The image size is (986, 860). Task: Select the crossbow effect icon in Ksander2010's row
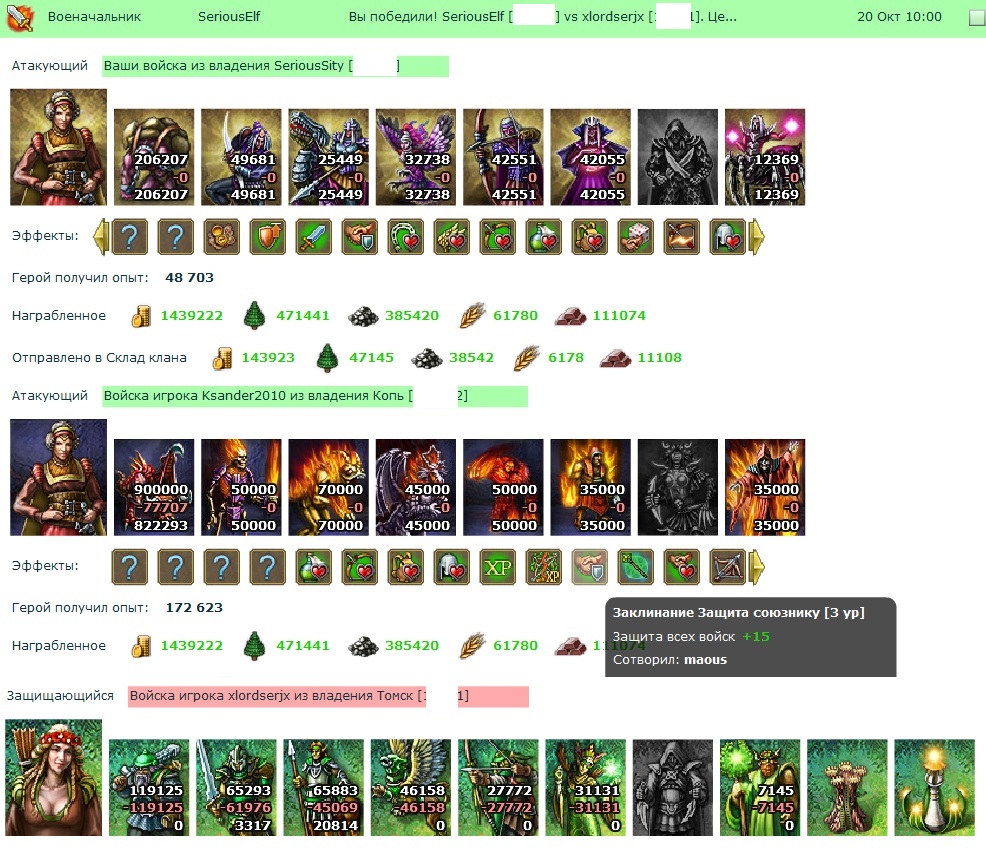pyautogui.click(x=728, y=567)
